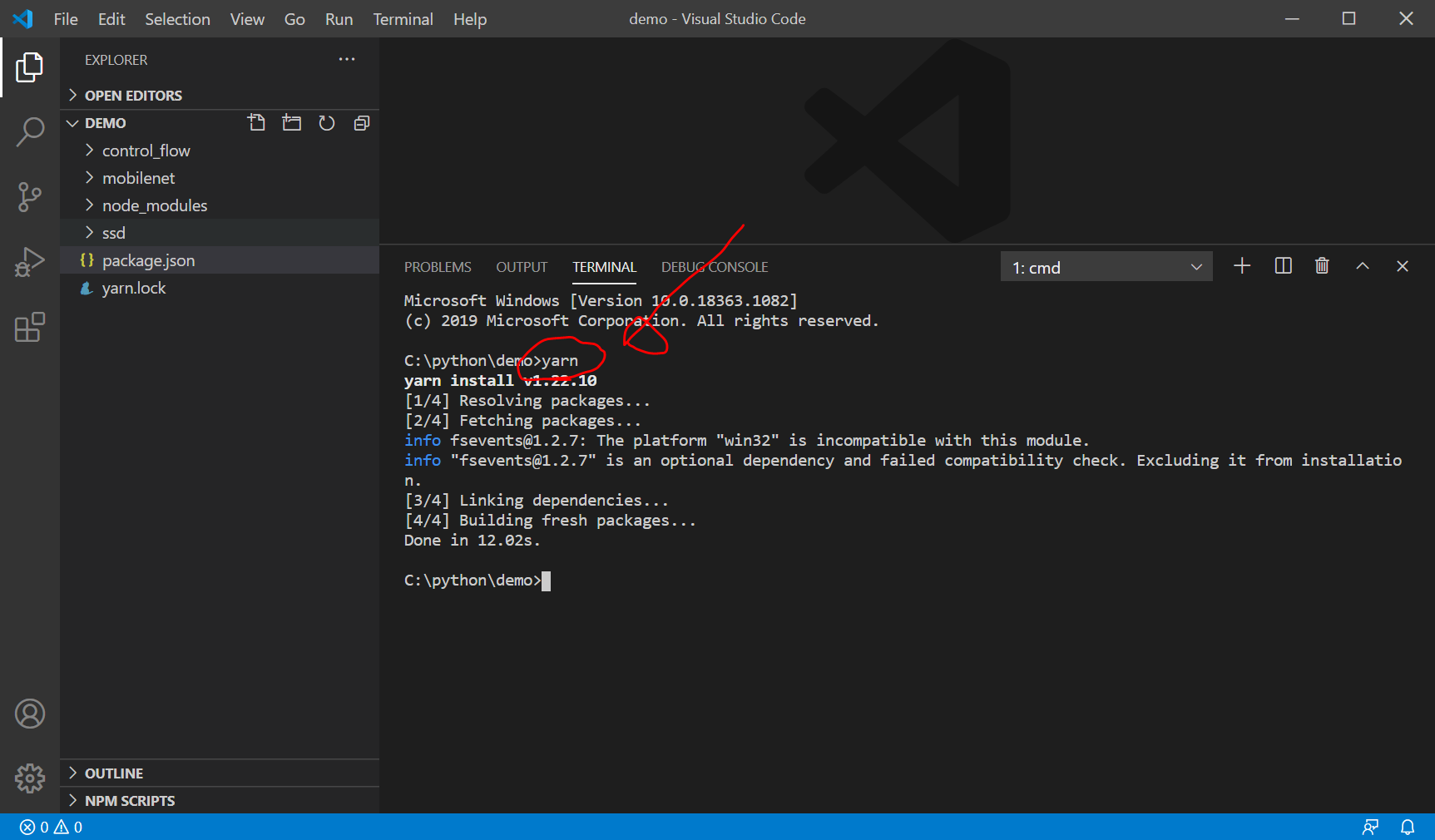Click the New Folder icon in DEMO header
Viewport: 1435px width, 840px height.
pos(292,123)
